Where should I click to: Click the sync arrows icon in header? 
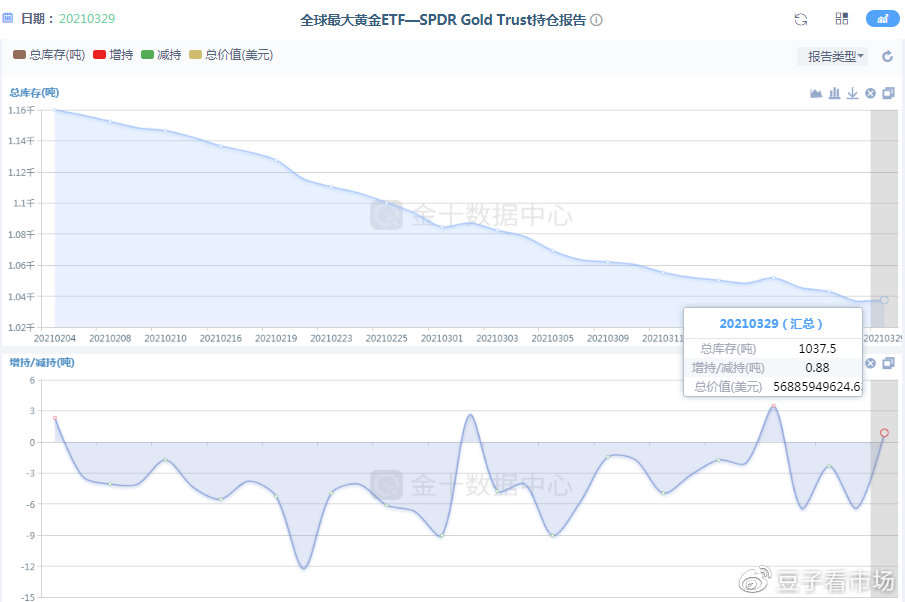point(801,19)
